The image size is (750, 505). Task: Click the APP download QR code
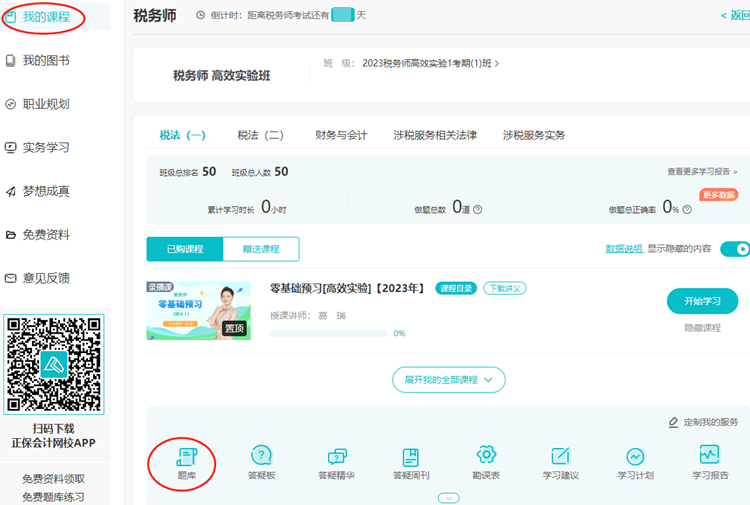coord(54,364)
